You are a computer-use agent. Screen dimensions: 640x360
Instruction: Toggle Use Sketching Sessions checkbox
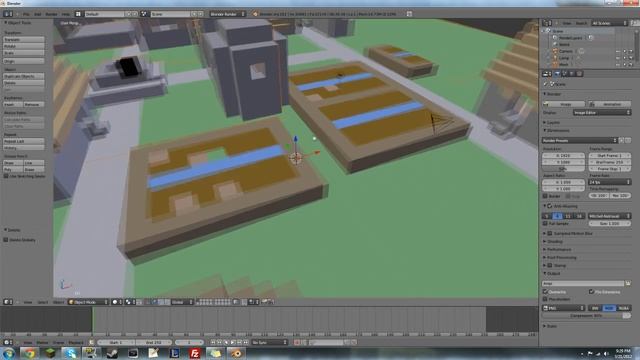(x=6, y=176)
